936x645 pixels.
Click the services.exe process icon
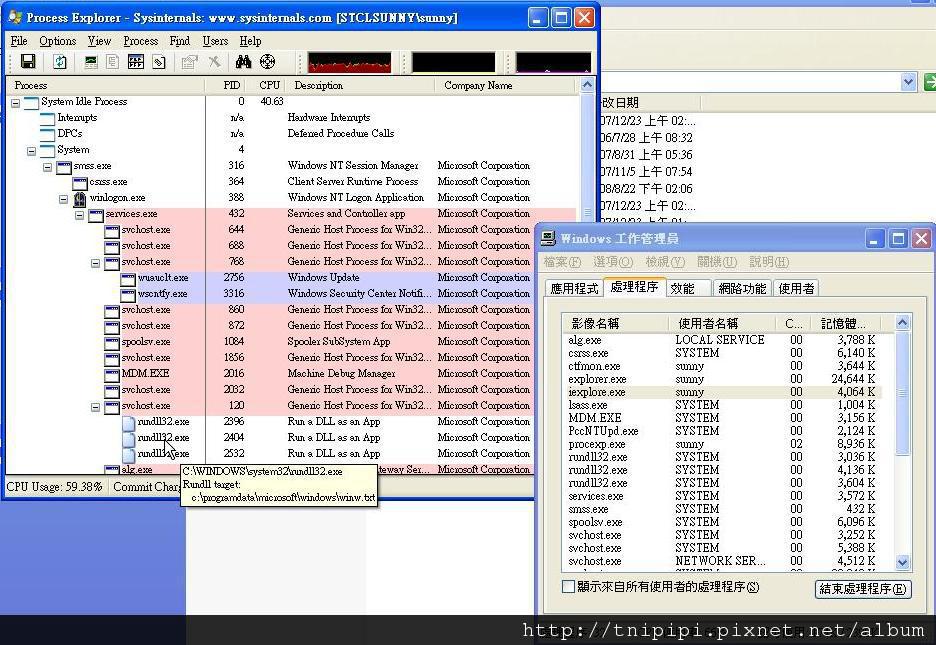[x=96, y=215]
